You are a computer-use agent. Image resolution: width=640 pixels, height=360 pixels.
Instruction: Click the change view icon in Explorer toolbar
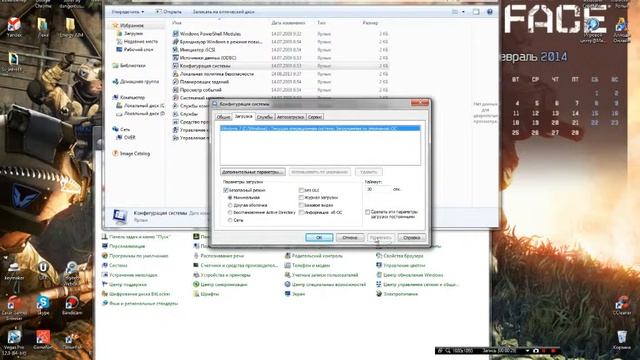455,12
